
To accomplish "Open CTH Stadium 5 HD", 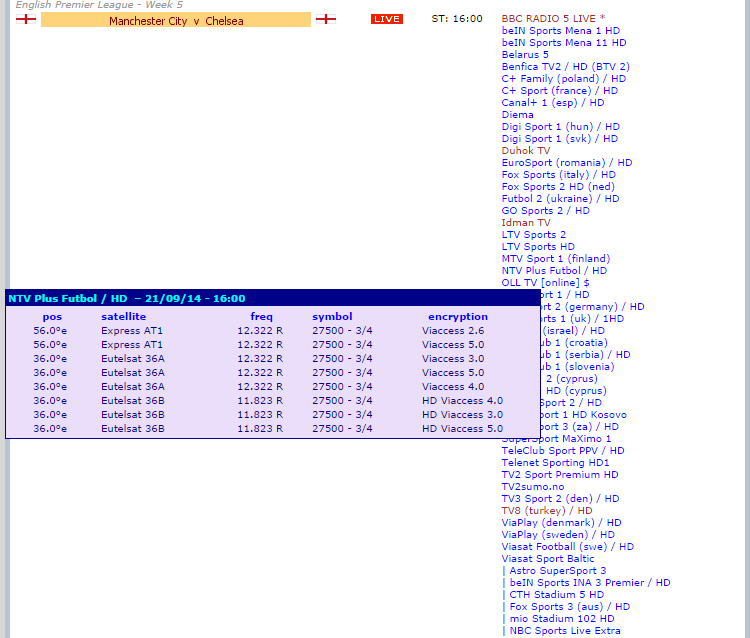I will coord(557,594).
